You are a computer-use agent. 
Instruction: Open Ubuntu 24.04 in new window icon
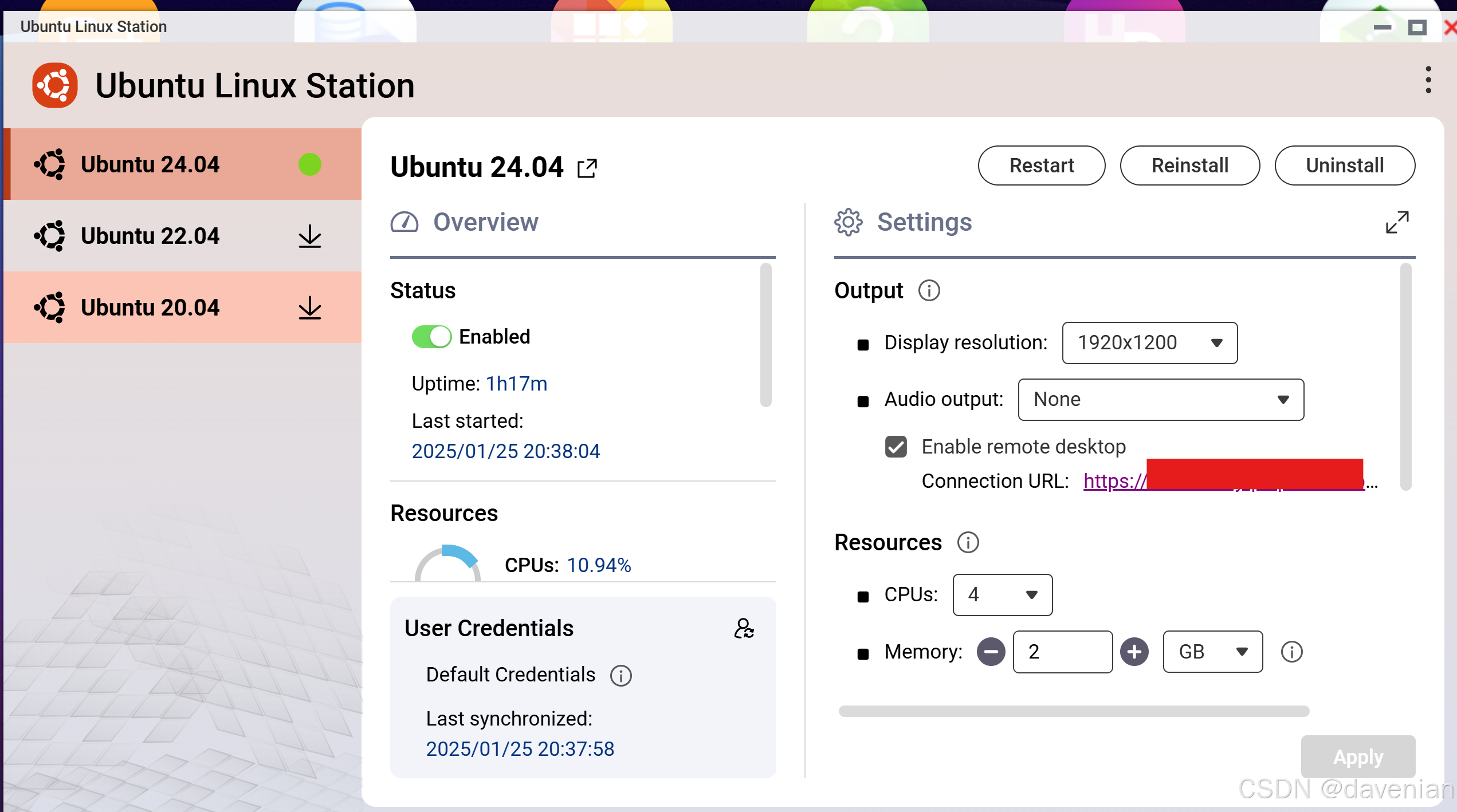(x=587, y=168)
